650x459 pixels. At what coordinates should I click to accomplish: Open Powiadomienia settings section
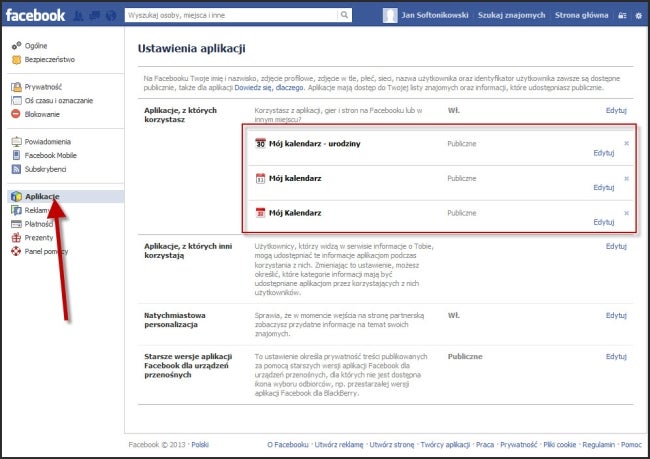click(48, 142)
